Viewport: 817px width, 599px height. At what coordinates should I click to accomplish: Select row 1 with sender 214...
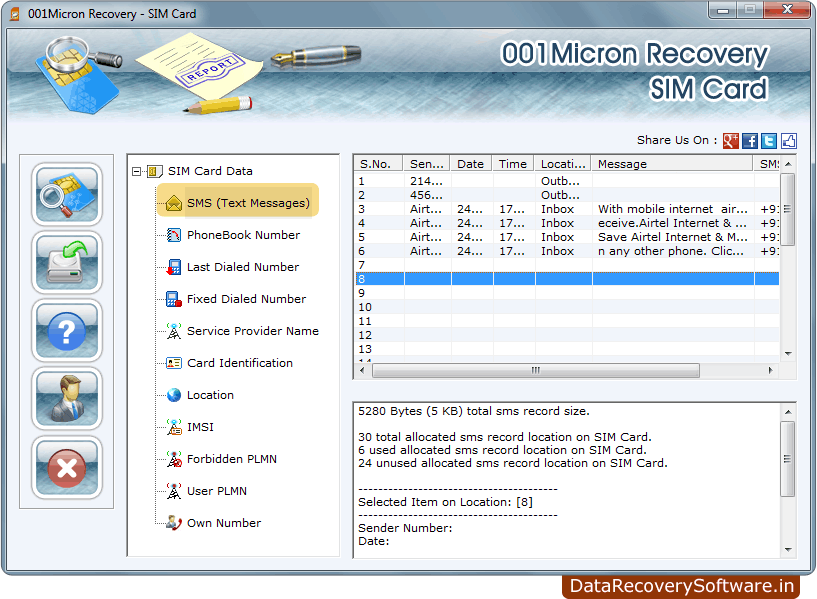[x=567, y=181]
